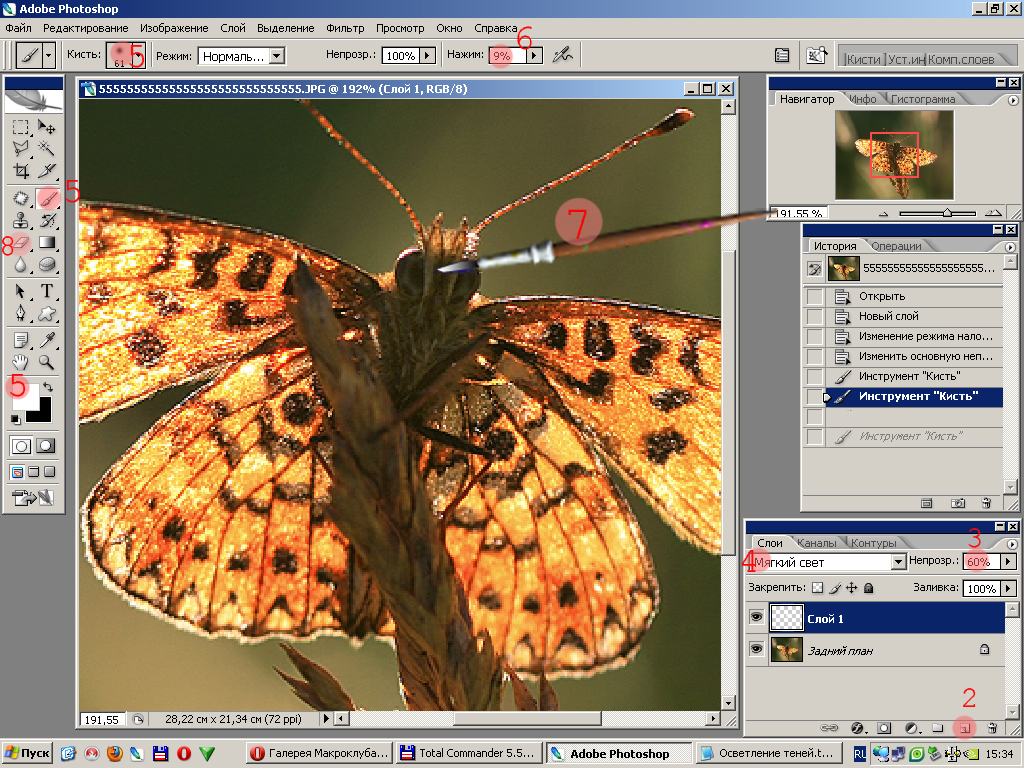Switch to the Каналы tab

pos(816,543)
